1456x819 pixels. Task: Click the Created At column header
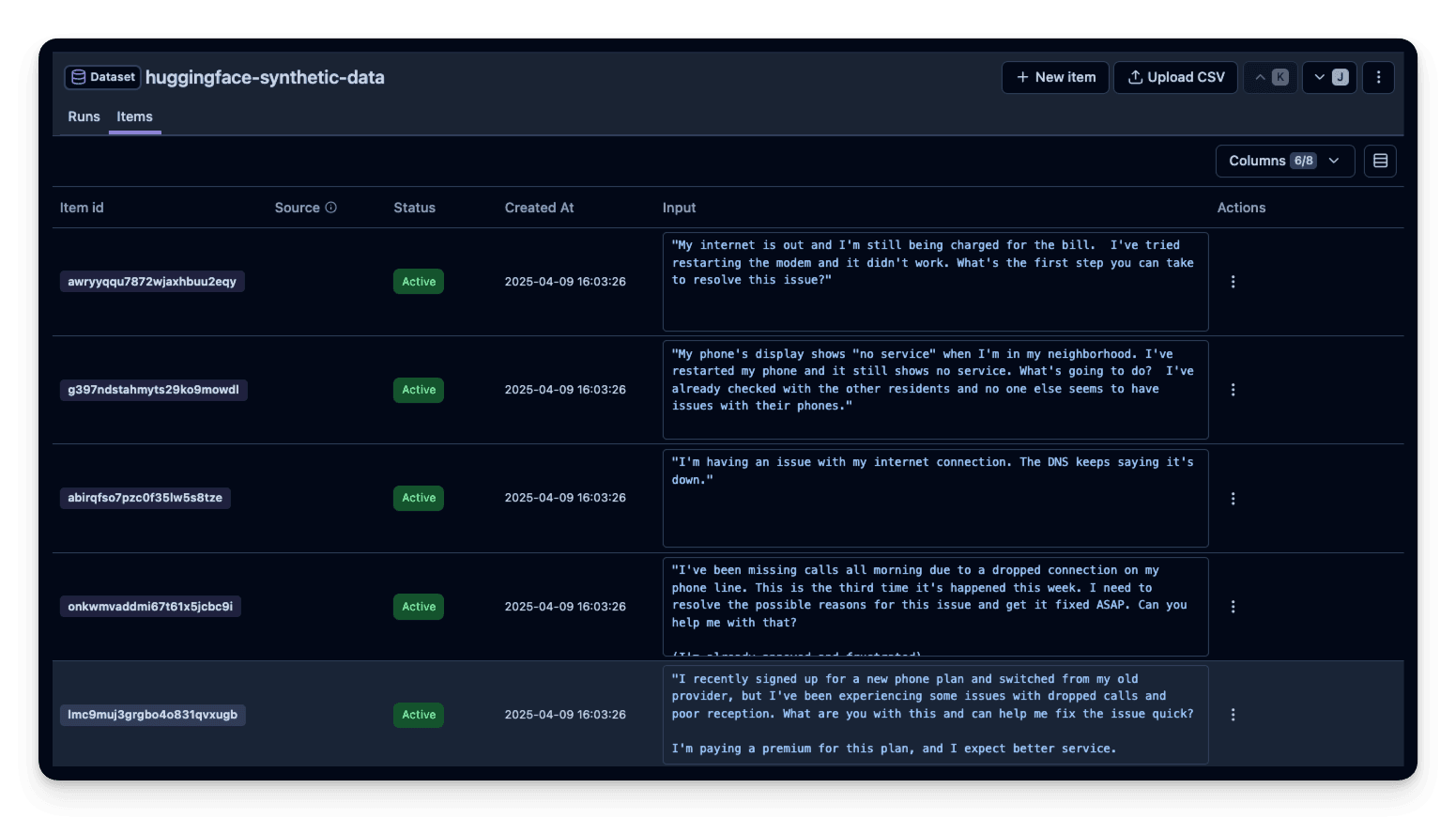coord(539,208)
